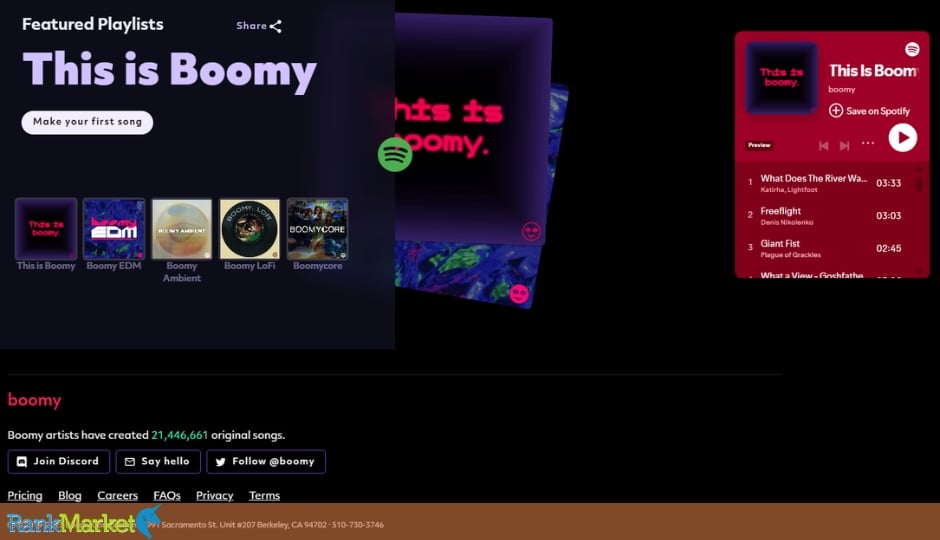Click the Share text label
The height and width of the screenshot is (540, 940).
click(251, 26)
